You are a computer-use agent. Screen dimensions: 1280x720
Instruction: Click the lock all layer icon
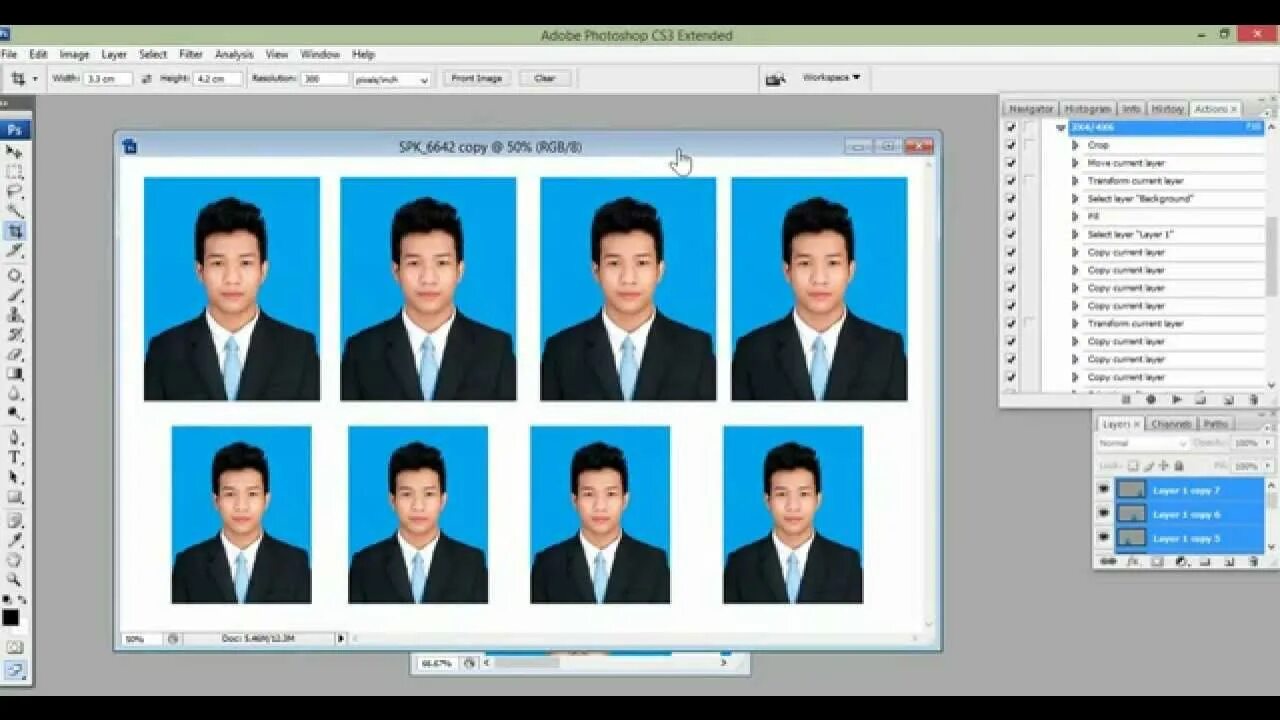pyautogui.click(x=1179, y=466)
